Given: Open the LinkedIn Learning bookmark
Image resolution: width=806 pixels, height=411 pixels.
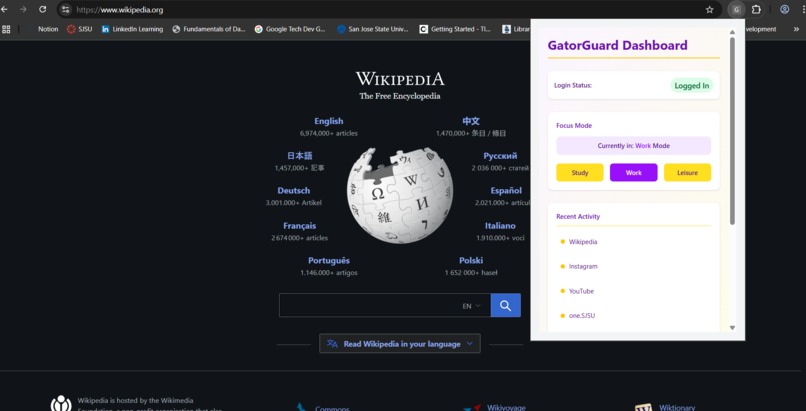Looking at the screenshot, I should pos(132,29).
